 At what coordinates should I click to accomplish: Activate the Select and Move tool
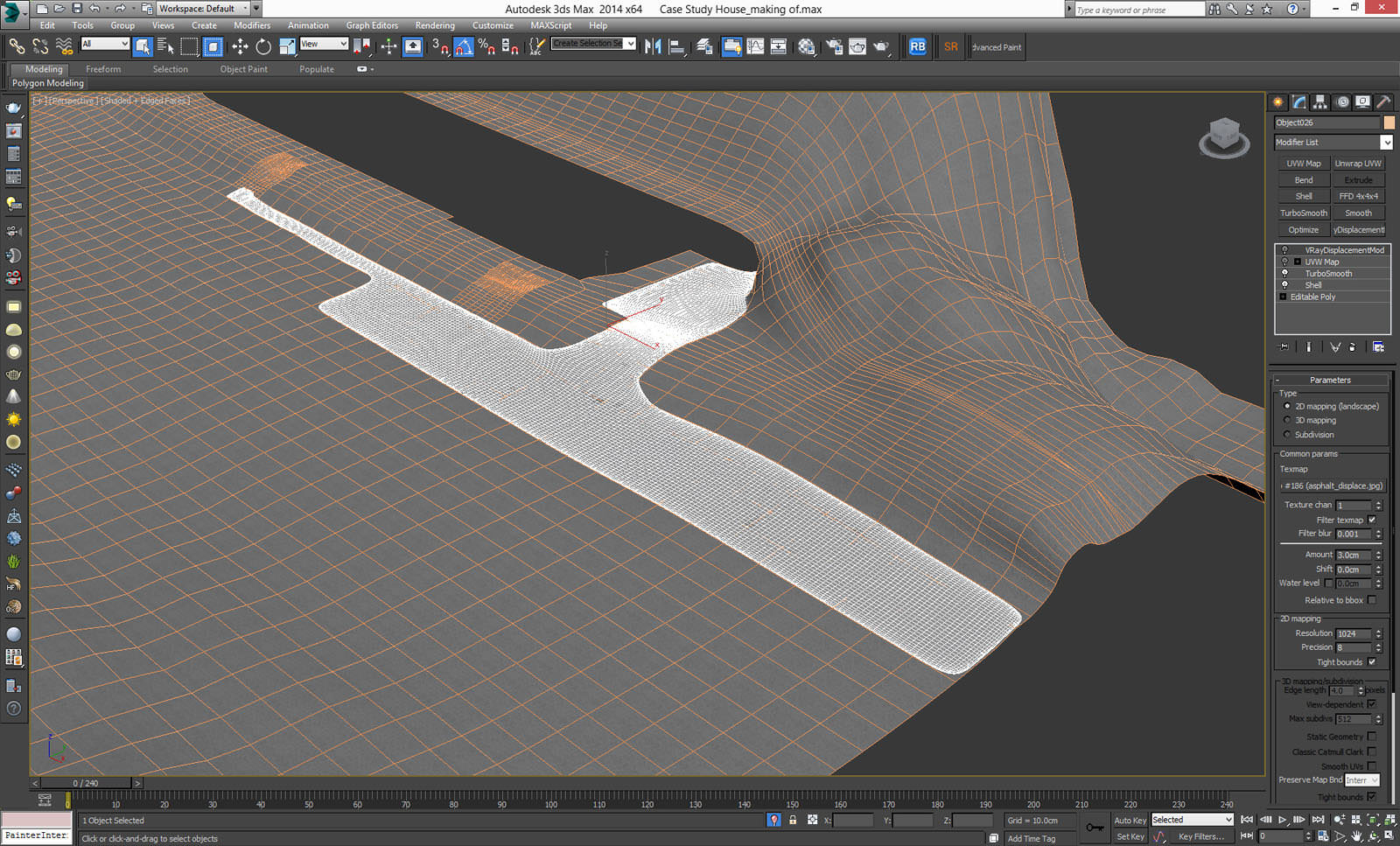240,46
